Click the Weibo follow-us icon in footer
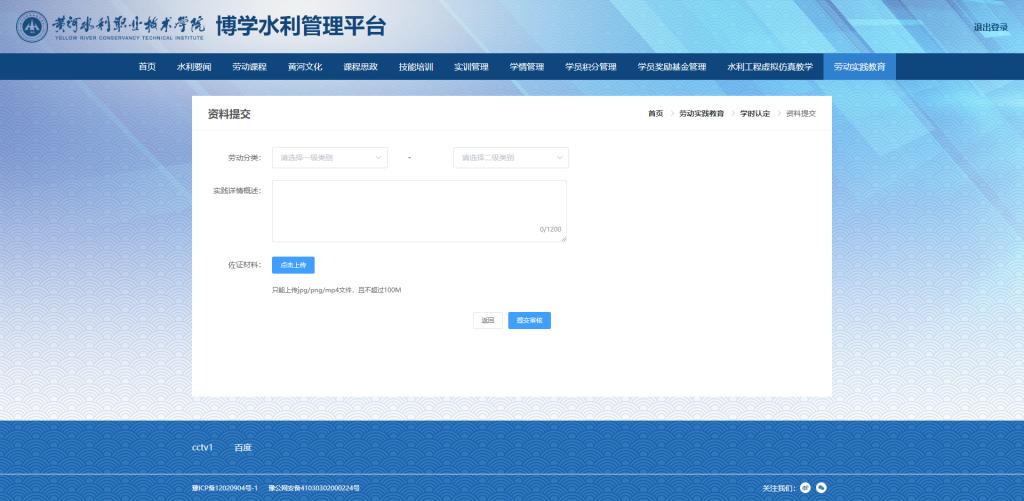This screenshot has width=1024, height=501. [805, 488]
